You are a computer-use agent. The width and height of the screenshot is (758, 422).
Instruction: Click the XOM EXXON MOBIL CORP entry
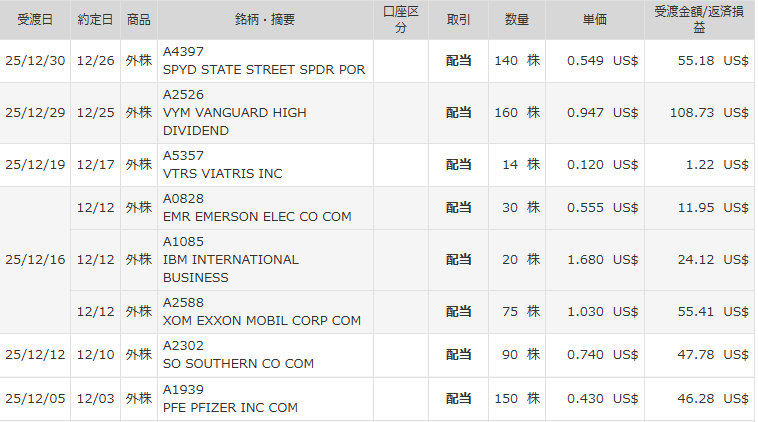[261, 320]
